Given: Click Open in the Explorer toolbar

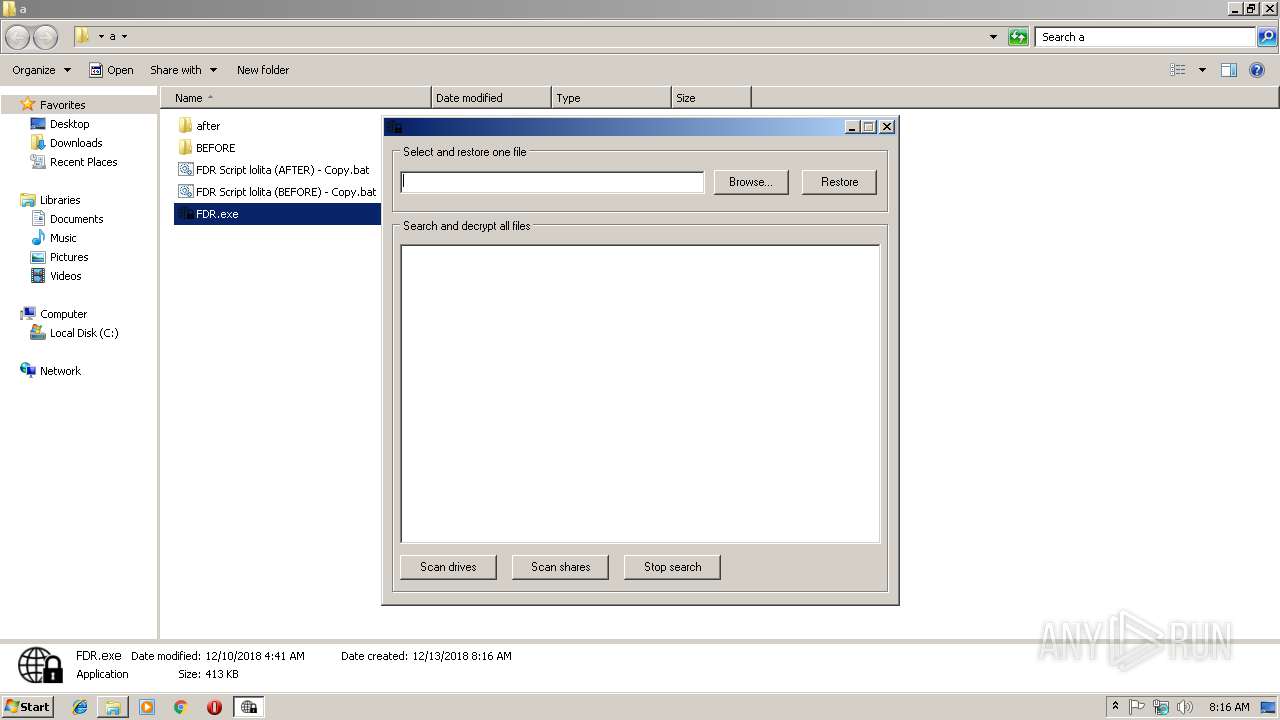Looking at the screenshot, I should [111, 70].
